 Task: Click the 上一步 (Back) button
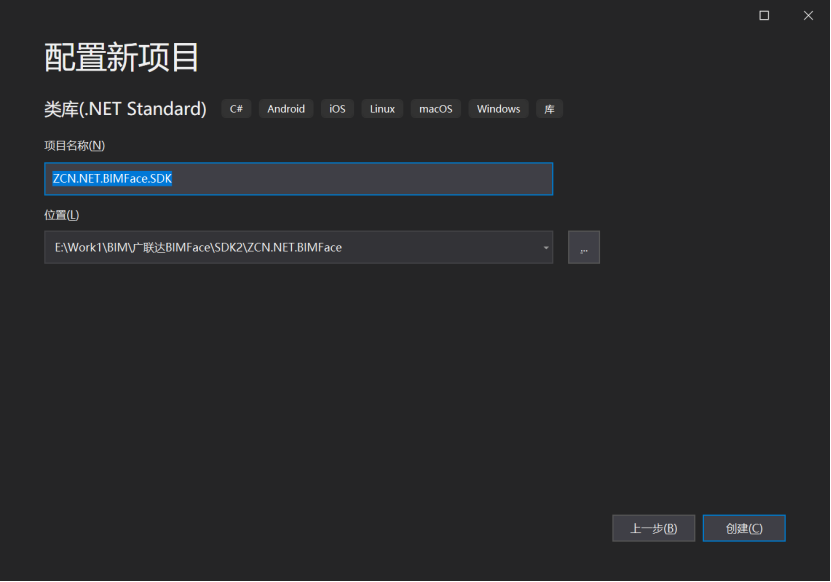(653, 528)
